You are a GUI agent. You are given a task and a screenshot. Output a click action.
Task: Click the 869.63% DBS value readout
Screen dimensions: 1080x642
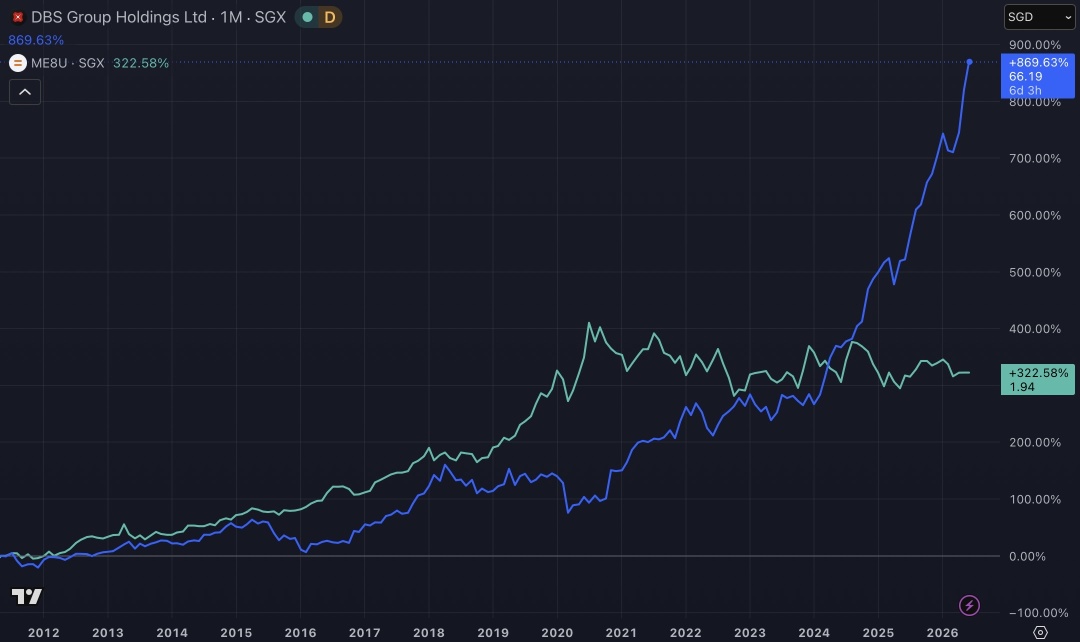click(x=36, y=40)
